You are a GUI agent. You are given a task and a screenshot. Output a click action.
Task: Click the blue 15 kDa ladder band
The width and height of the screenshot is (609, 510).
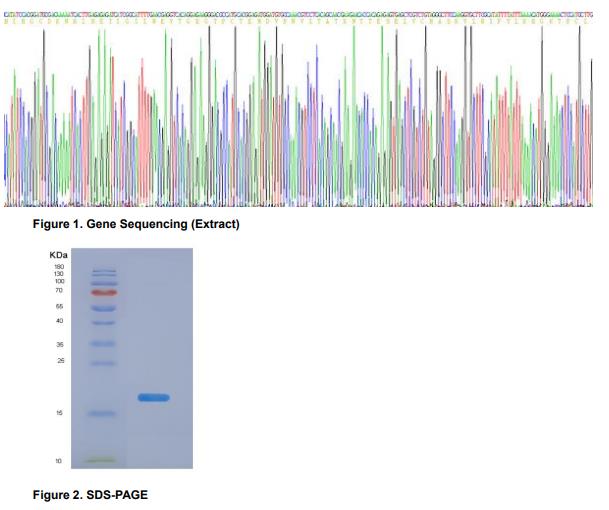105,413
